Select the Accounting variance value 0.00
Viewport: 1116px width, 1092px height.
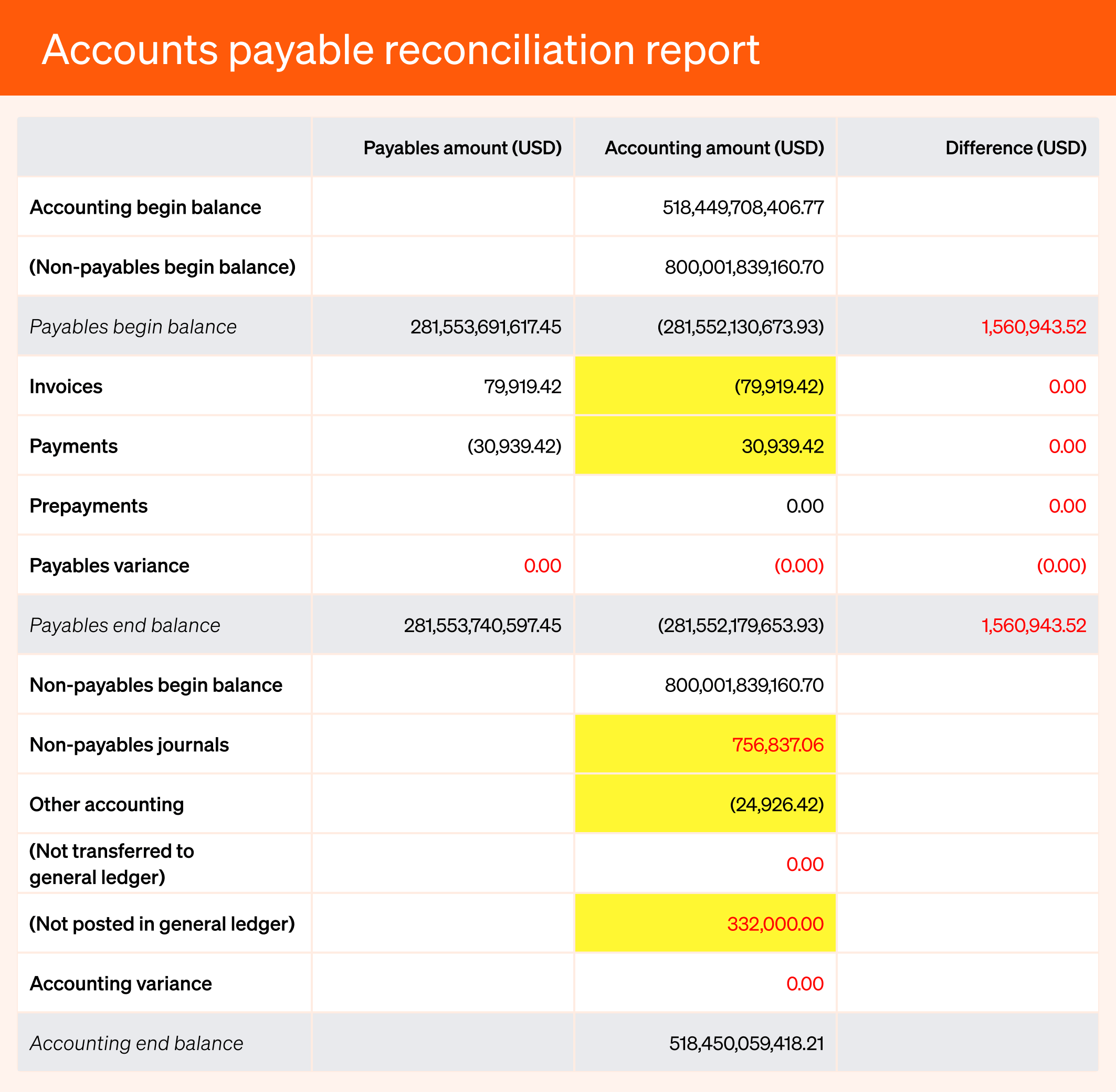click(x=805, y=983)
